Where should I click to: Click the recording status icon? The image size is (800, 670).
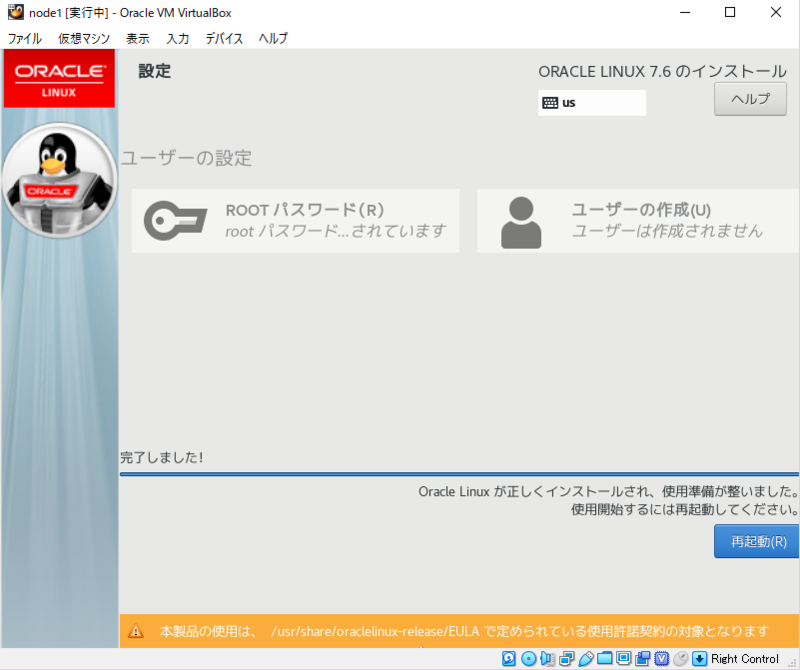(642, 659)
